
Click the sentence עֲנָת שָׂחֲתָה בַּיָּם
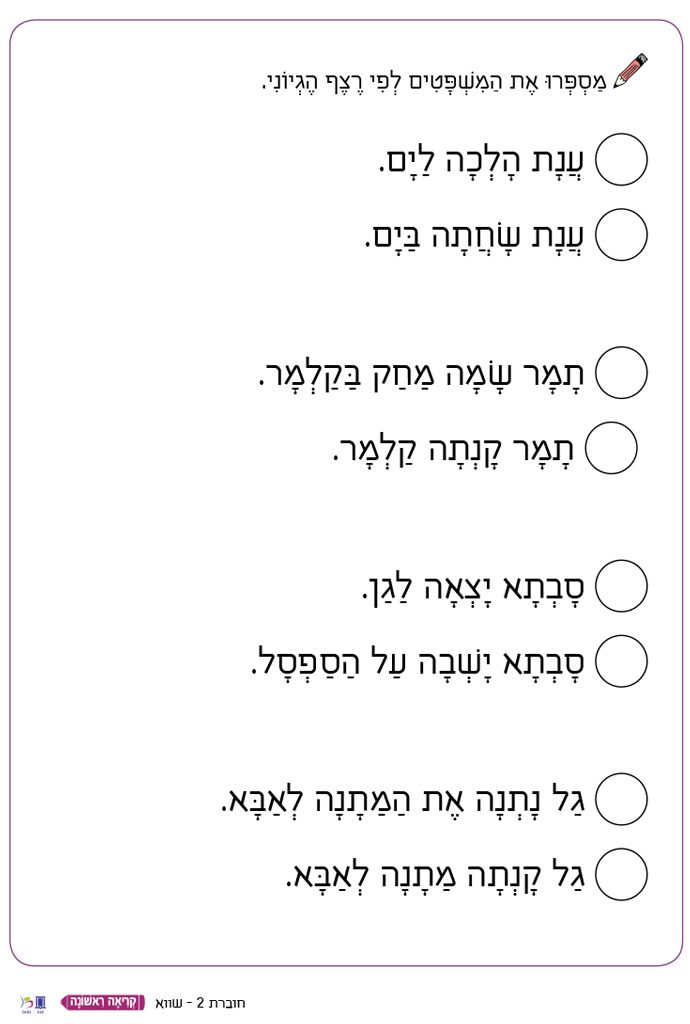click(x=476, y=236)
